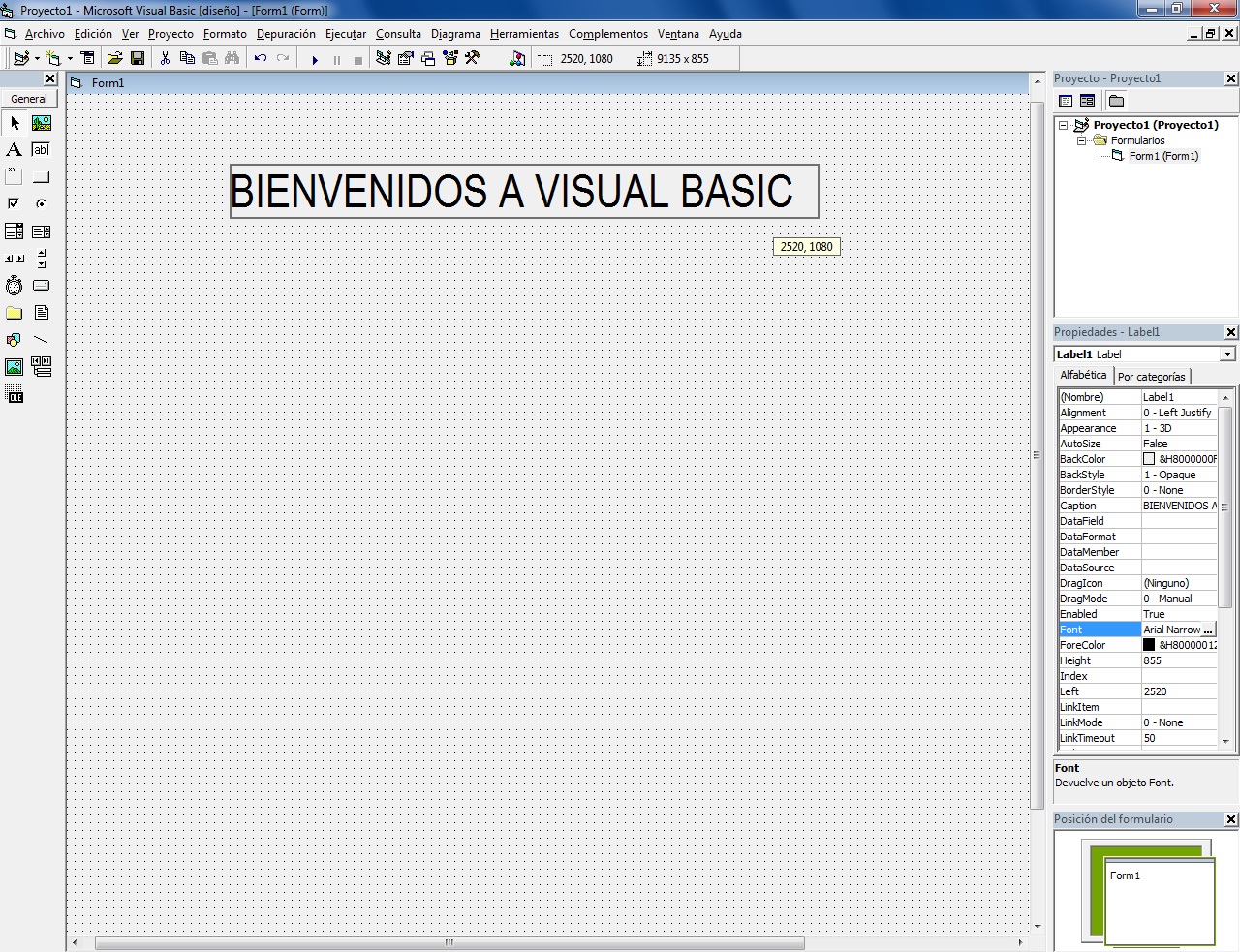The height and width of the screenshot is (952, 1240).
Task: Open the Object Browser from the toolbar
Action: [x=450, y=59]
